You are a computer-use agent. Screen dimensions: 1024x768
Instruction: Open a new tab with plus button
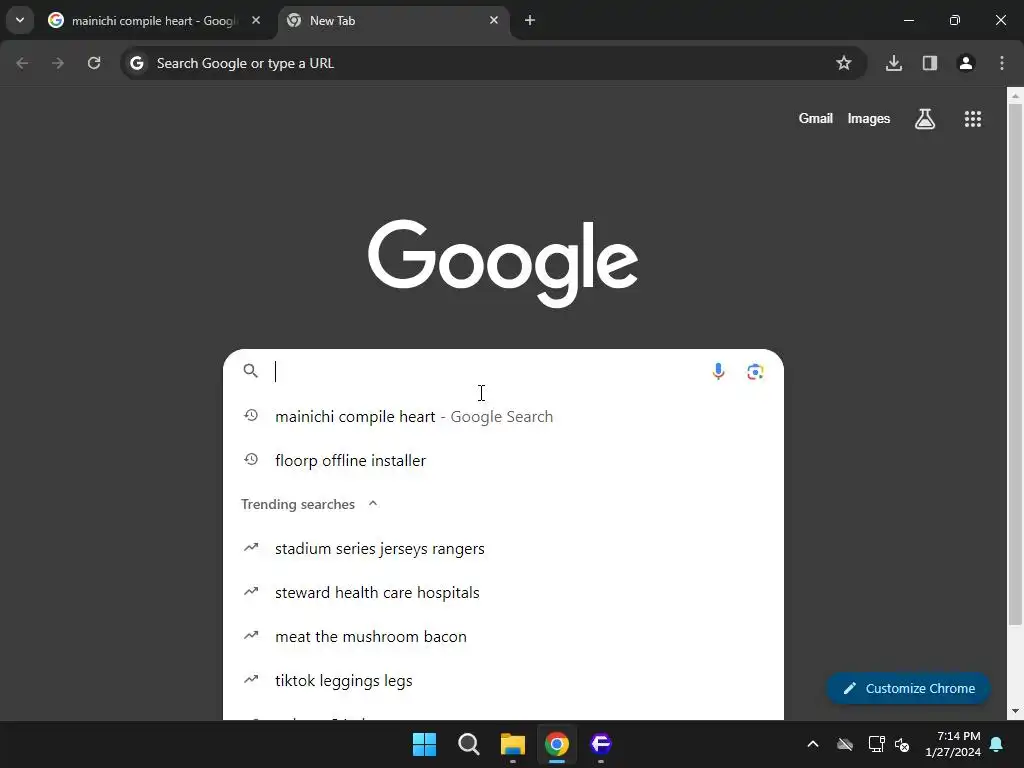(x=530, y=20)
